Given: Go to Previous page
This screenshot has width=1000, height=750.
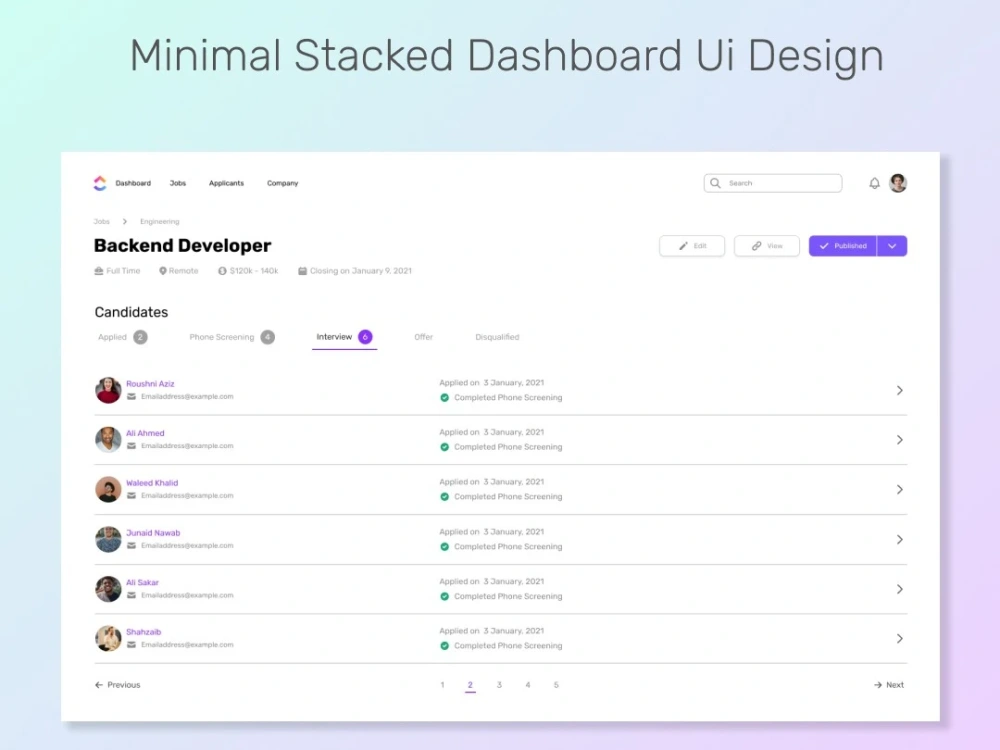Looking at the screenshot, I should [x=117, y=685].
